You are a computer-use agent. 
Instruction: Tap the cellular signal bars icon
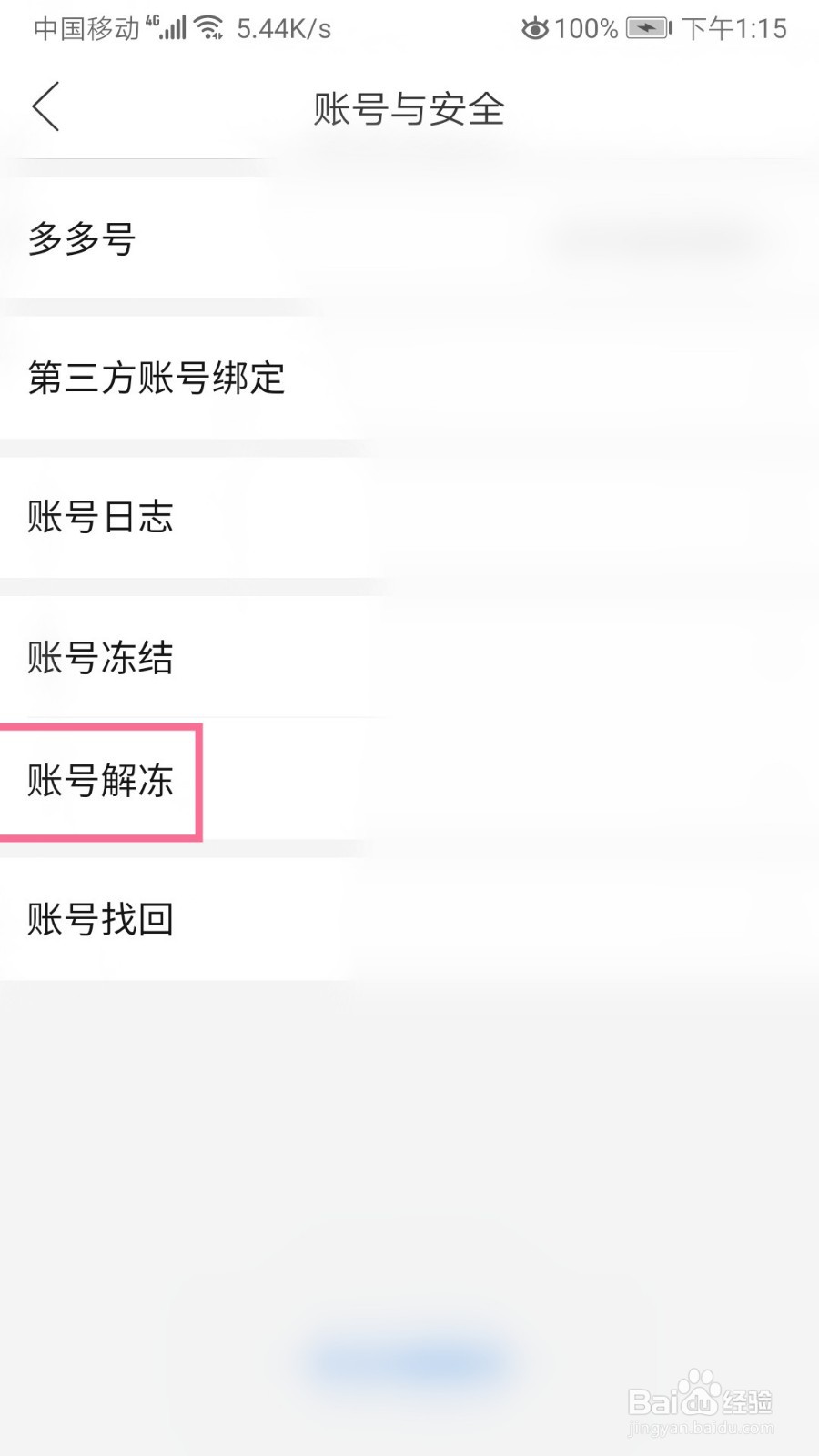pos(174,29)
